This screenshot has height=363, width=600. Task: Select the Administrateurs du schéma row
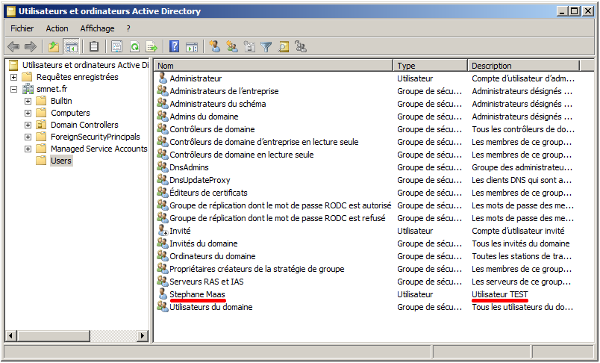(x=218, y=104)
